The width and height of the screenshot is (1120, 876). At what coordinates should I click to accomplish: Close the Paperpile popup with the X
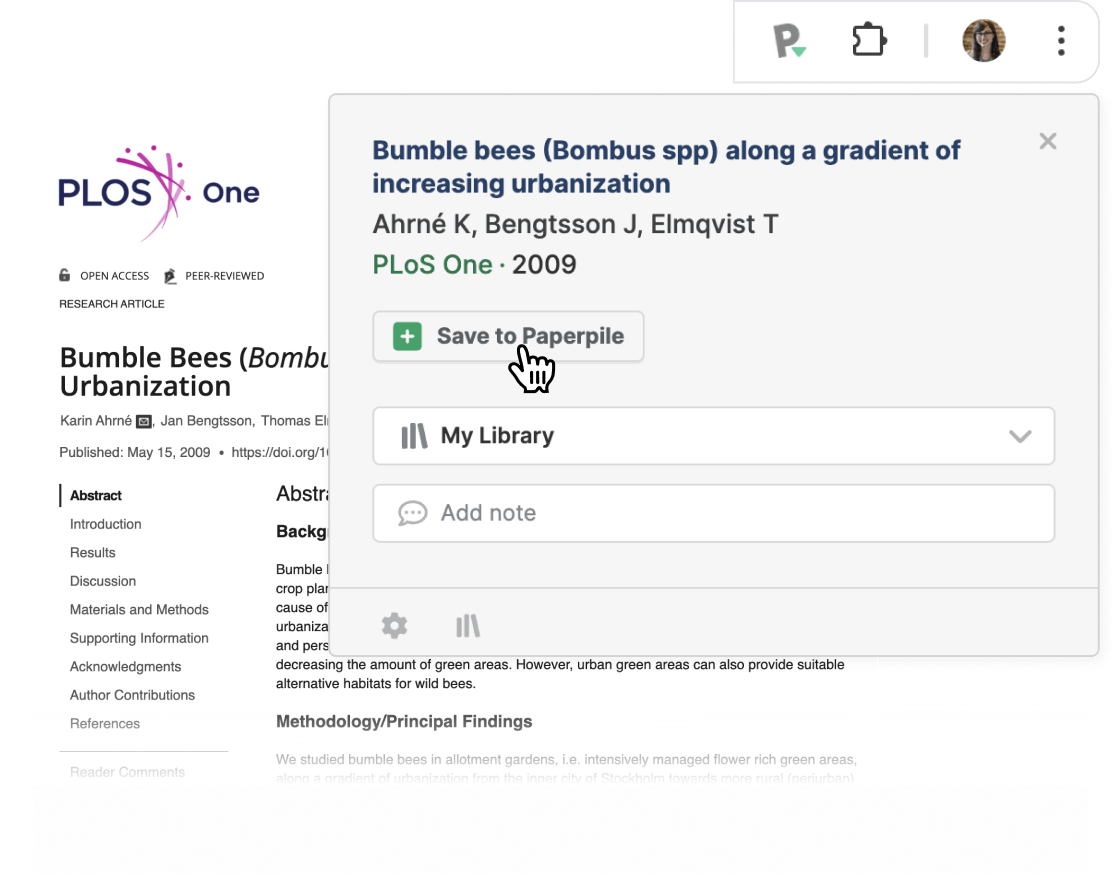(1048, 141)
